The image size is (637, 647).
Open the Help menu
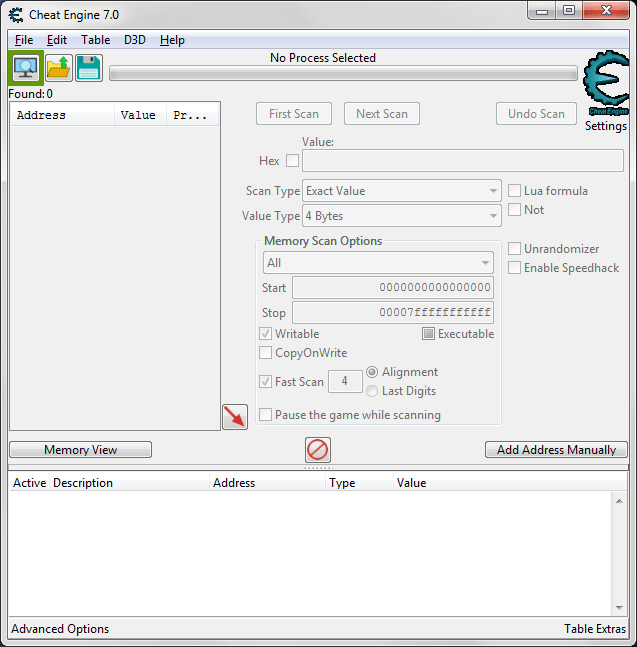[x=172, y=40]
